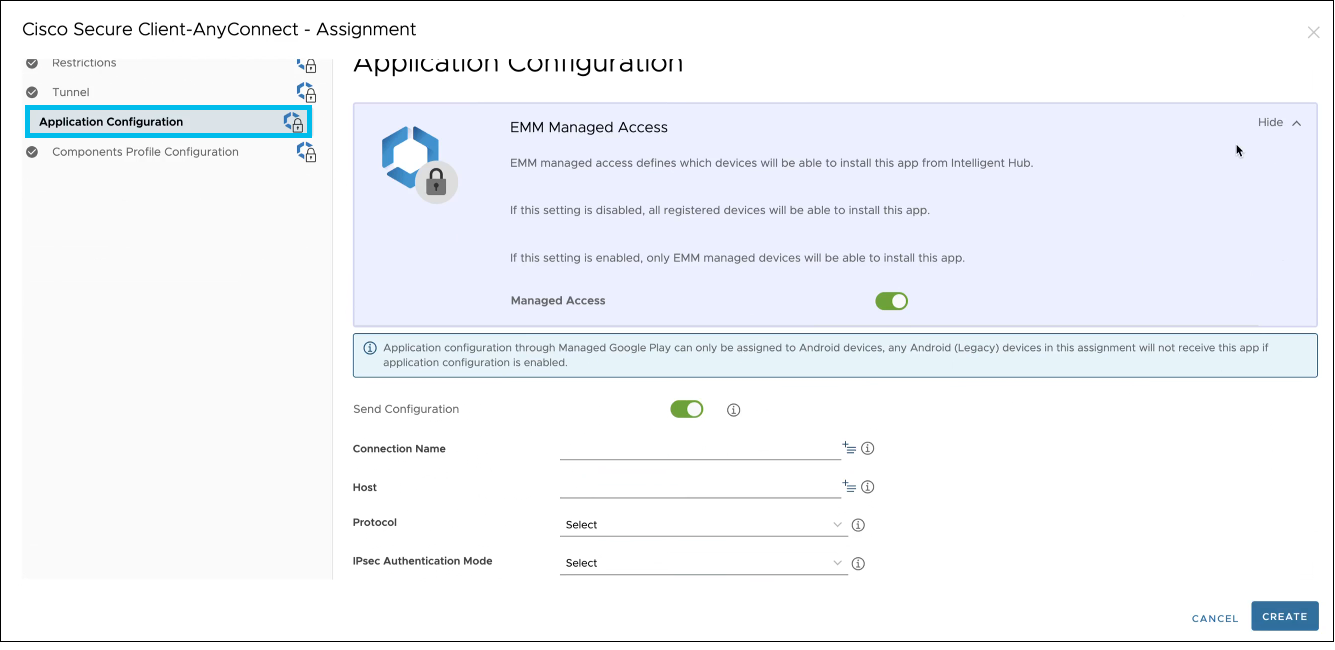Insert lookup value icon for Connection Name

click(849, 448)
